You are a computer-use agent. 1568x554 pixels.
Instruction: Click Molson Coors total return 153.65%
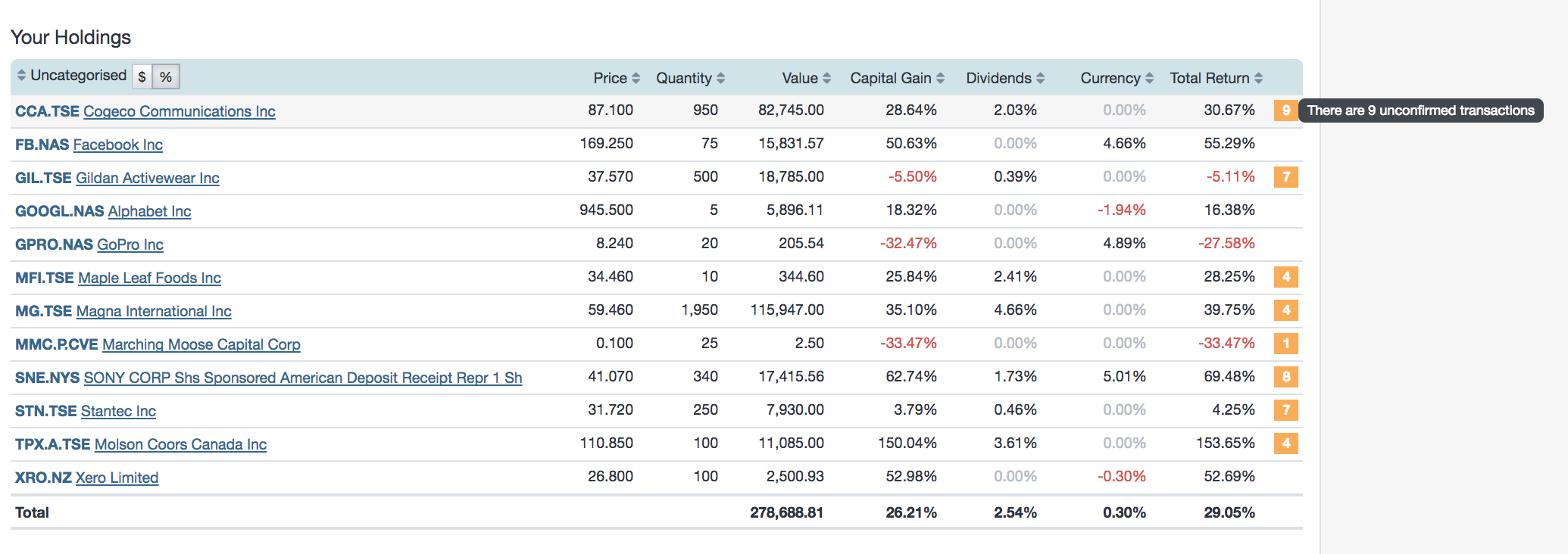click(1225, 443)
